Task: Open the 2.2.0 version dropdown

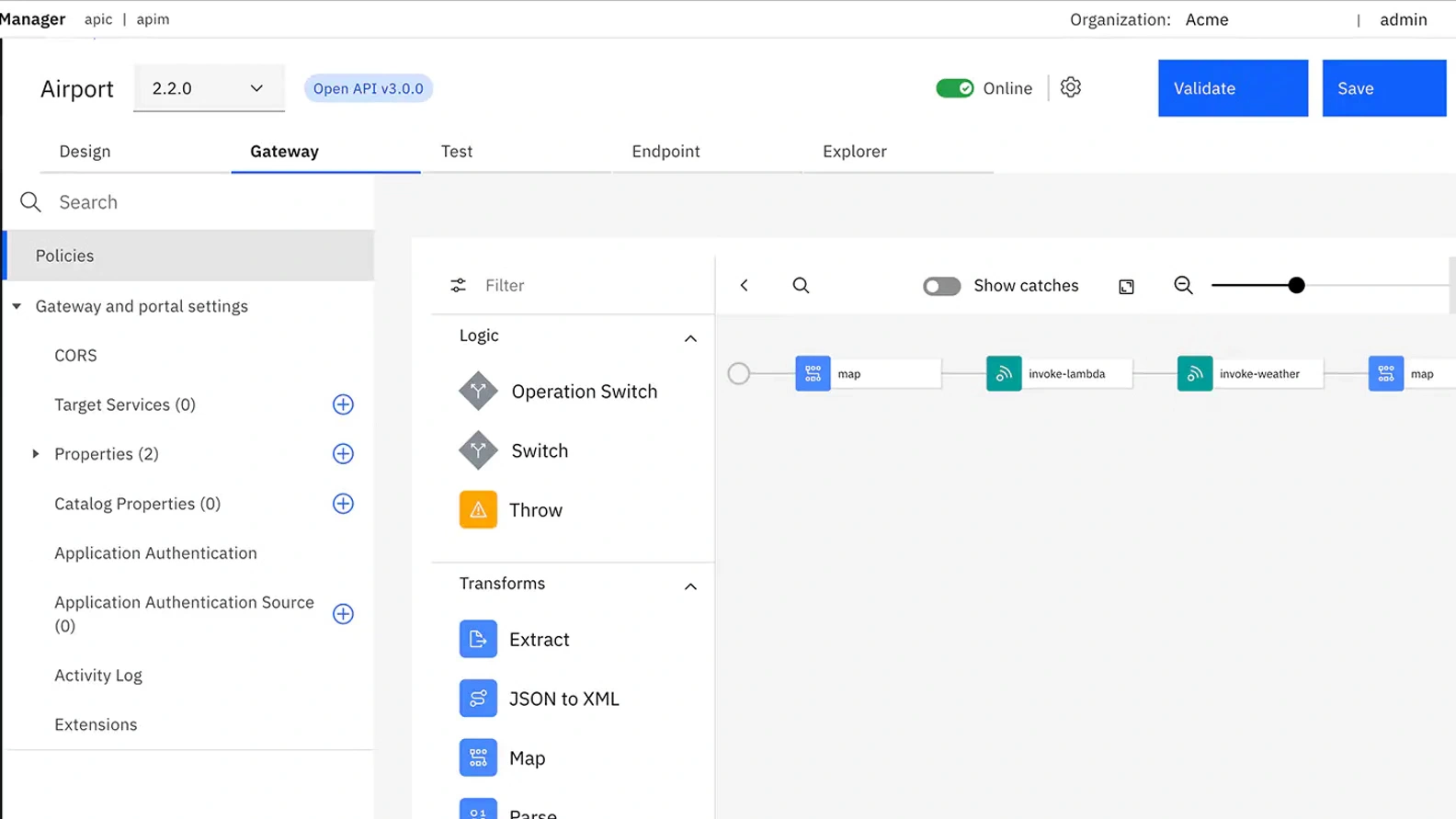Action: point(209,88)
